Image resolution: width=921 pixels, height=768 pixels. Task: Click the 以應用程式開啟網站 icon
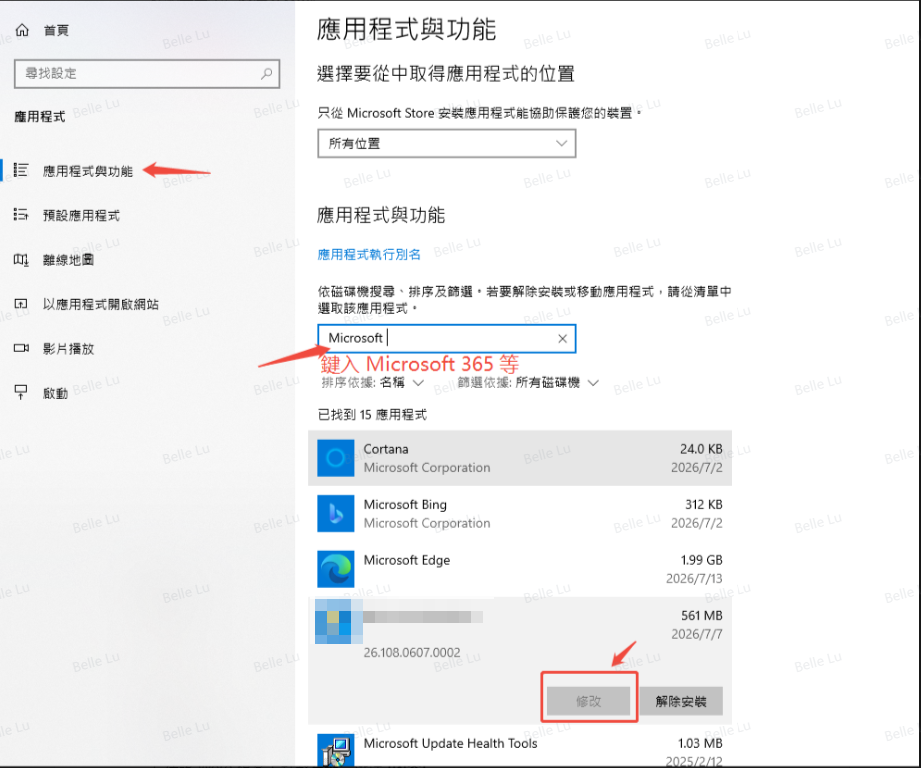click(x=21, y=304)
